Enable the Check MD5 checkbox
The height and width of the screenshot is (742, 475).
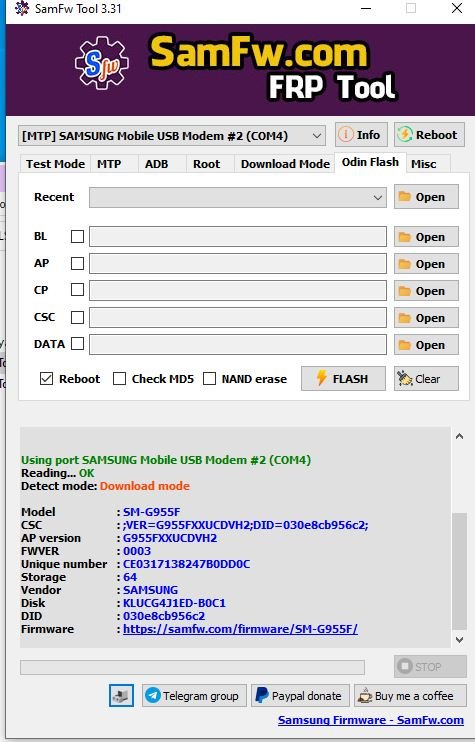pos(119,379)
